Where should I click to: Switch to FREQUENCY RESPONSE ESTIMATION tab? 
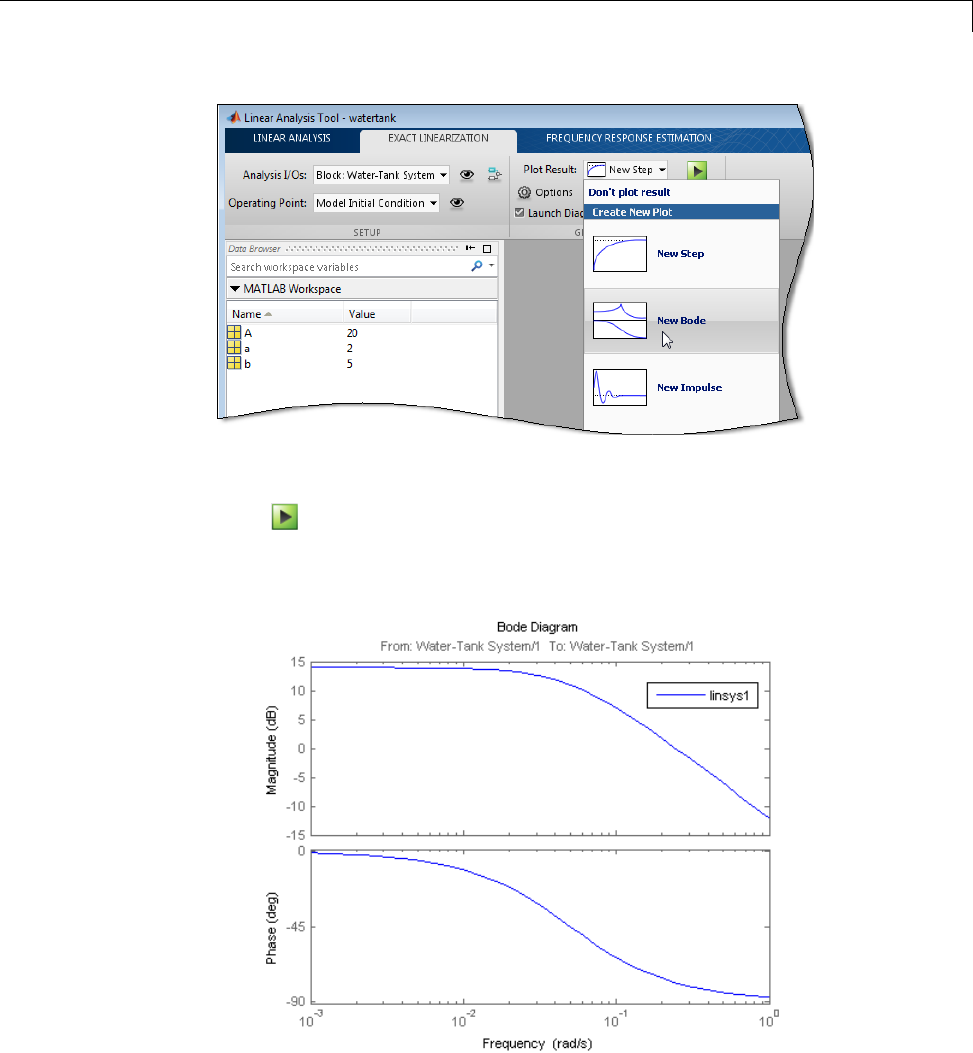(x=629, y=138)
